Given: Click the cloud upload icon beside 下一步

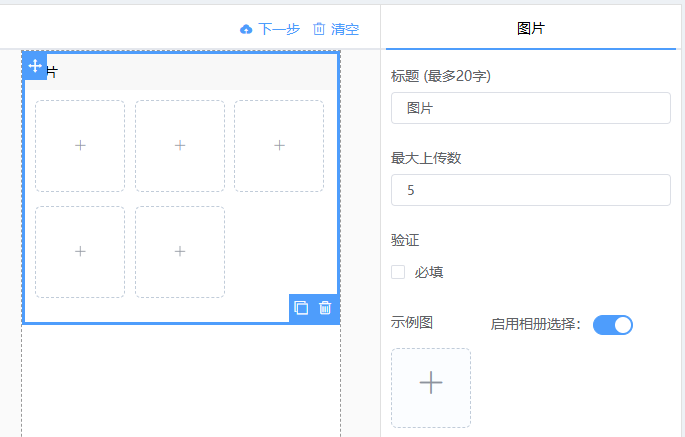Looking at the screenshot, I should (246, 29).
